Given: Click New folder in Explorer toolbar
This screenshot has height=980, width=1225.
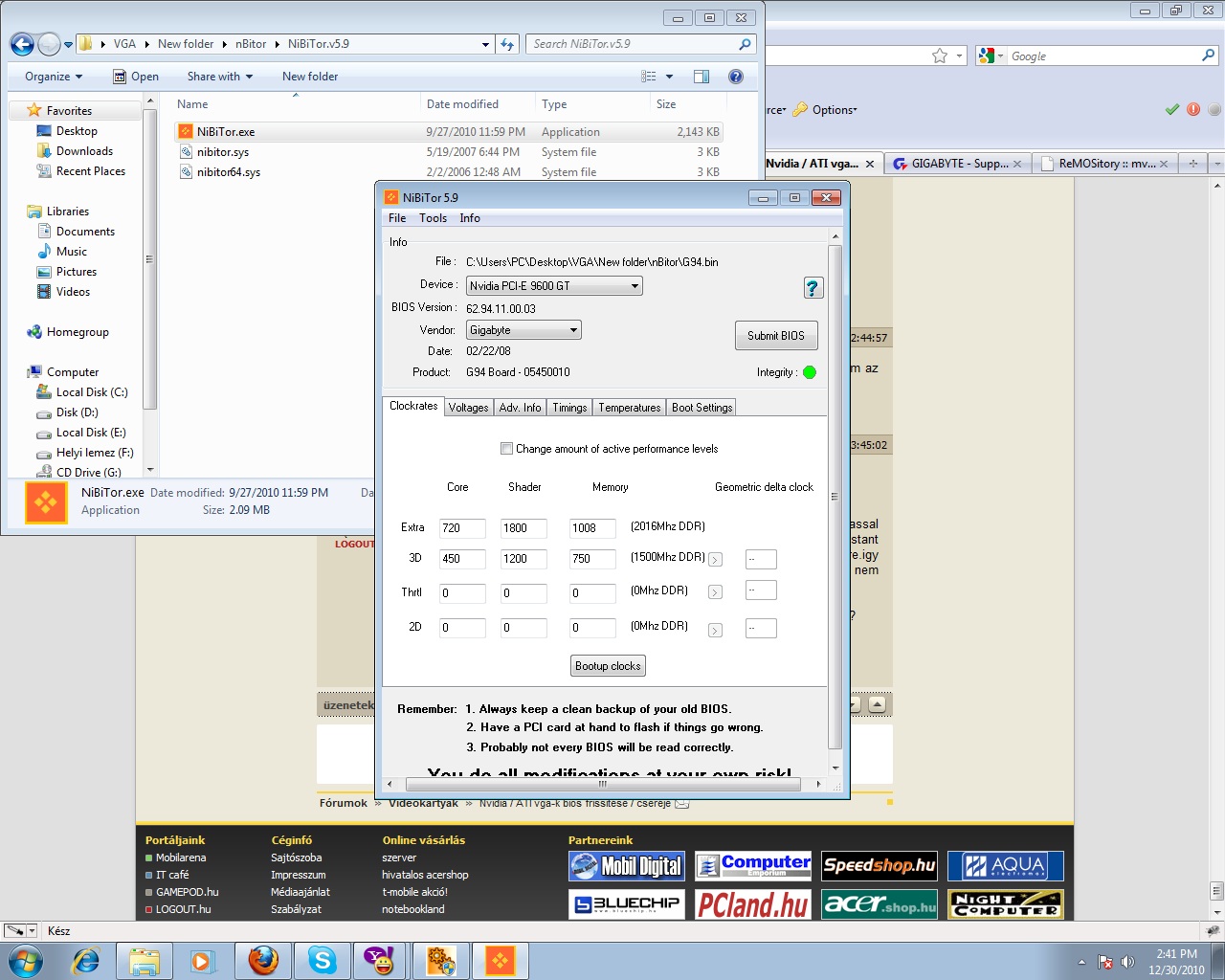Looking at the screenshot, I should pos(310,77).
